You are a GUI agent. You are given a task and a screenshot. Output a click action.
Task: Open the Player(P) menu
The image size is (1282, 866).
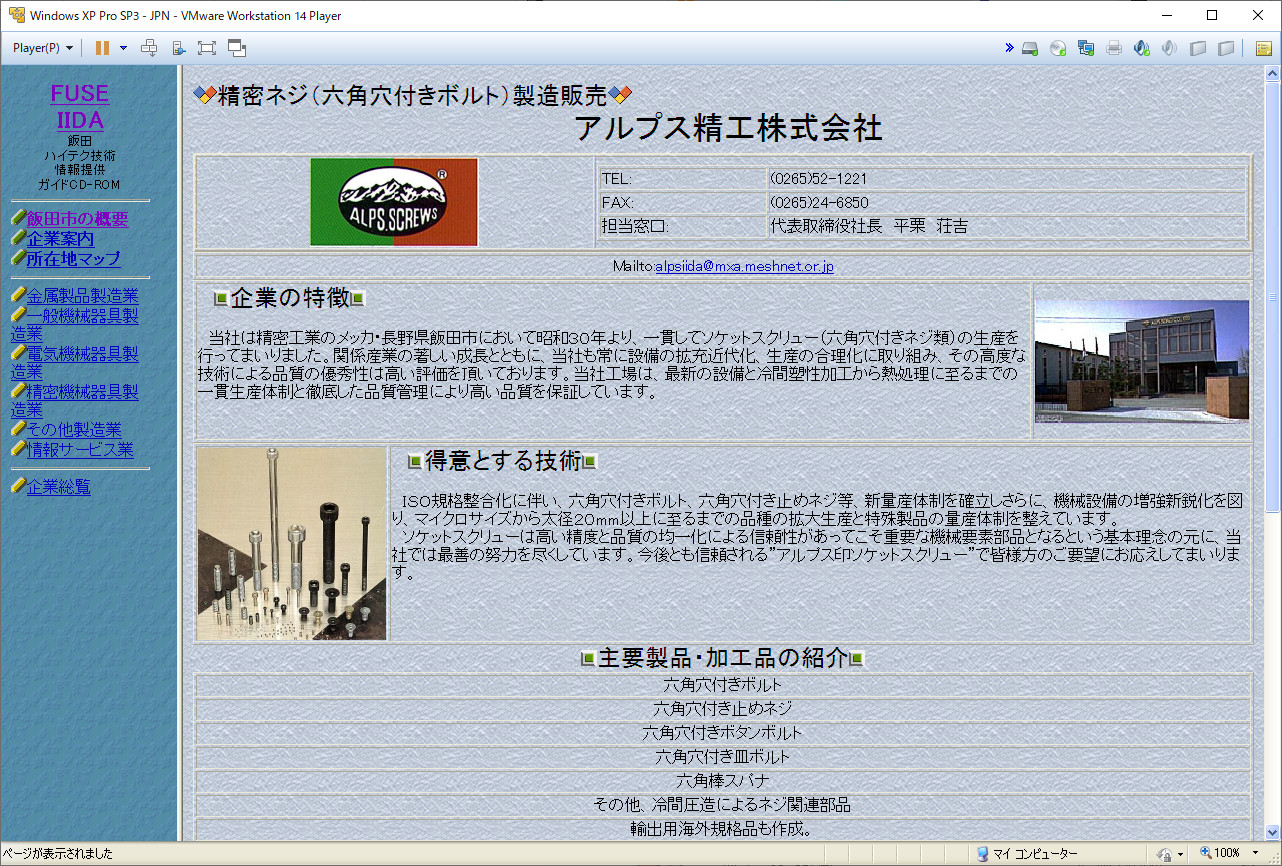pos(43,48)
